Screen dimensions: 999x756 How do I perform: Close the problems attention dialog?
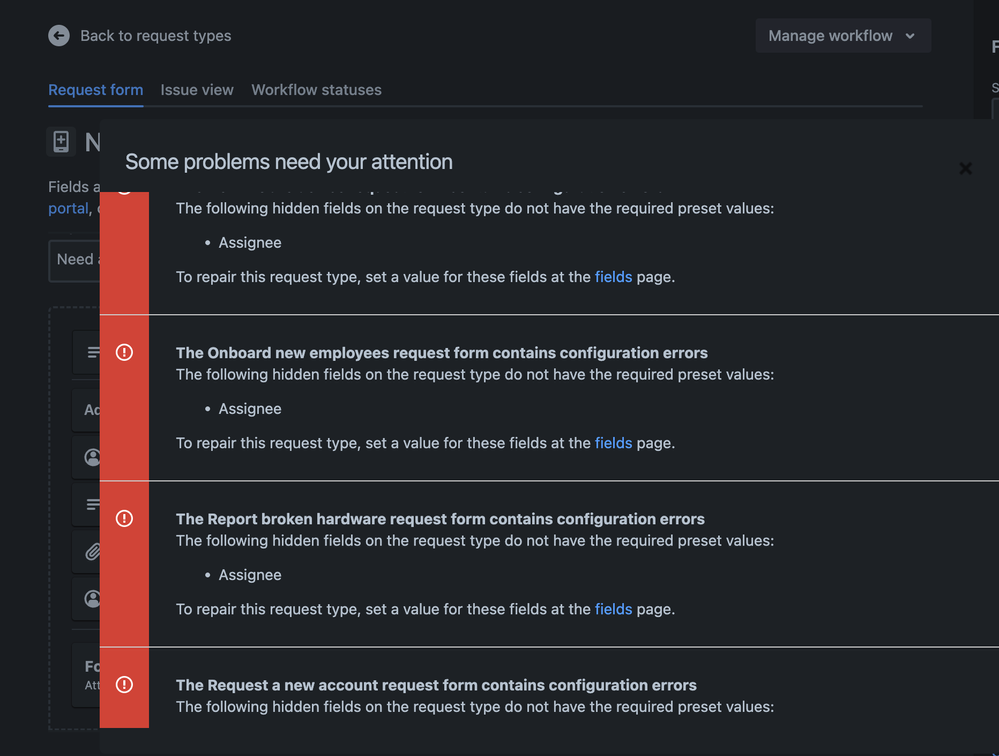point(965,168)
